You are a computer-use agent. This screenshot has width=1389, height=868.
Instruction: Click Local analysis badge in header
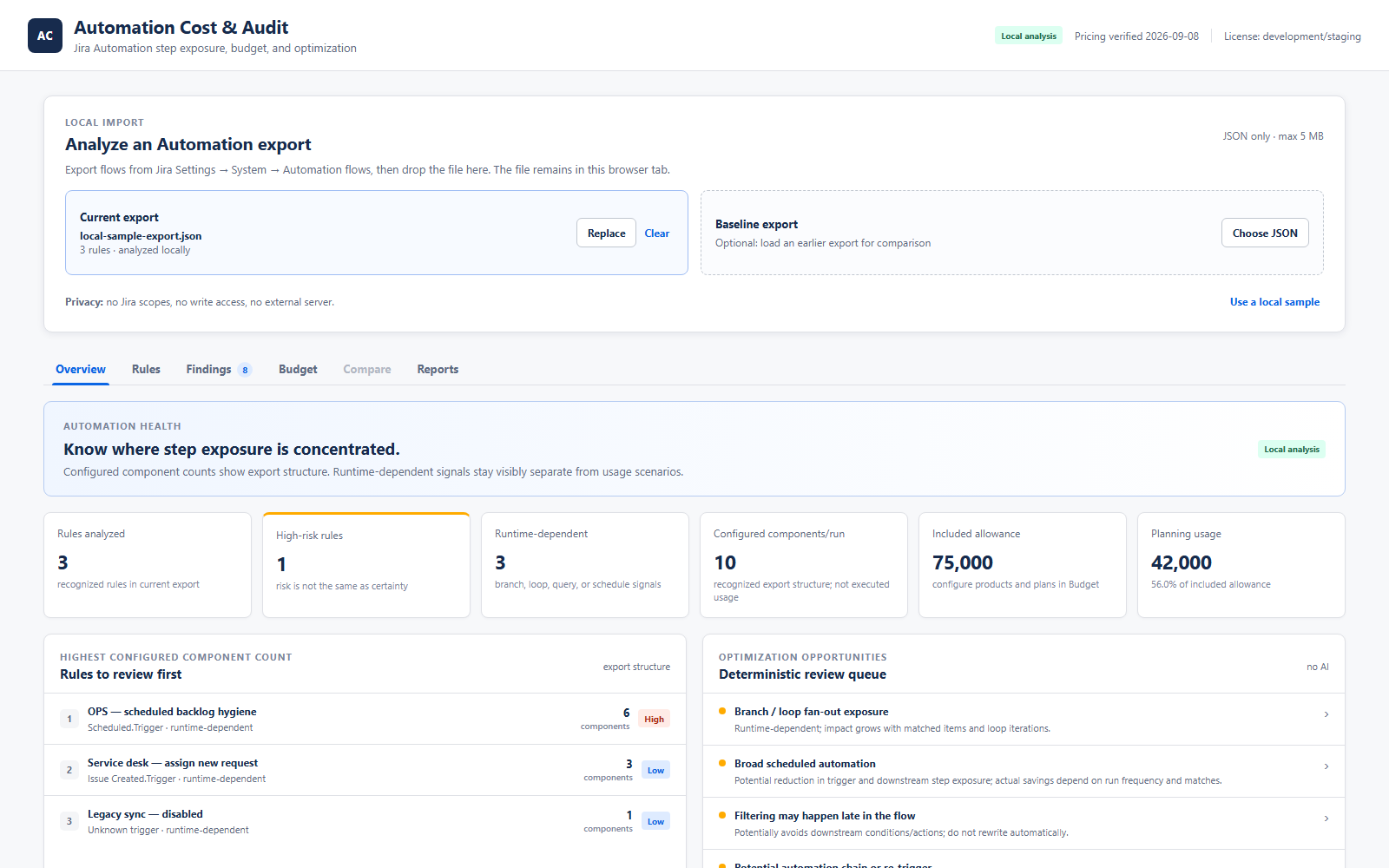pyautogui.click(x=1029, y=36)
